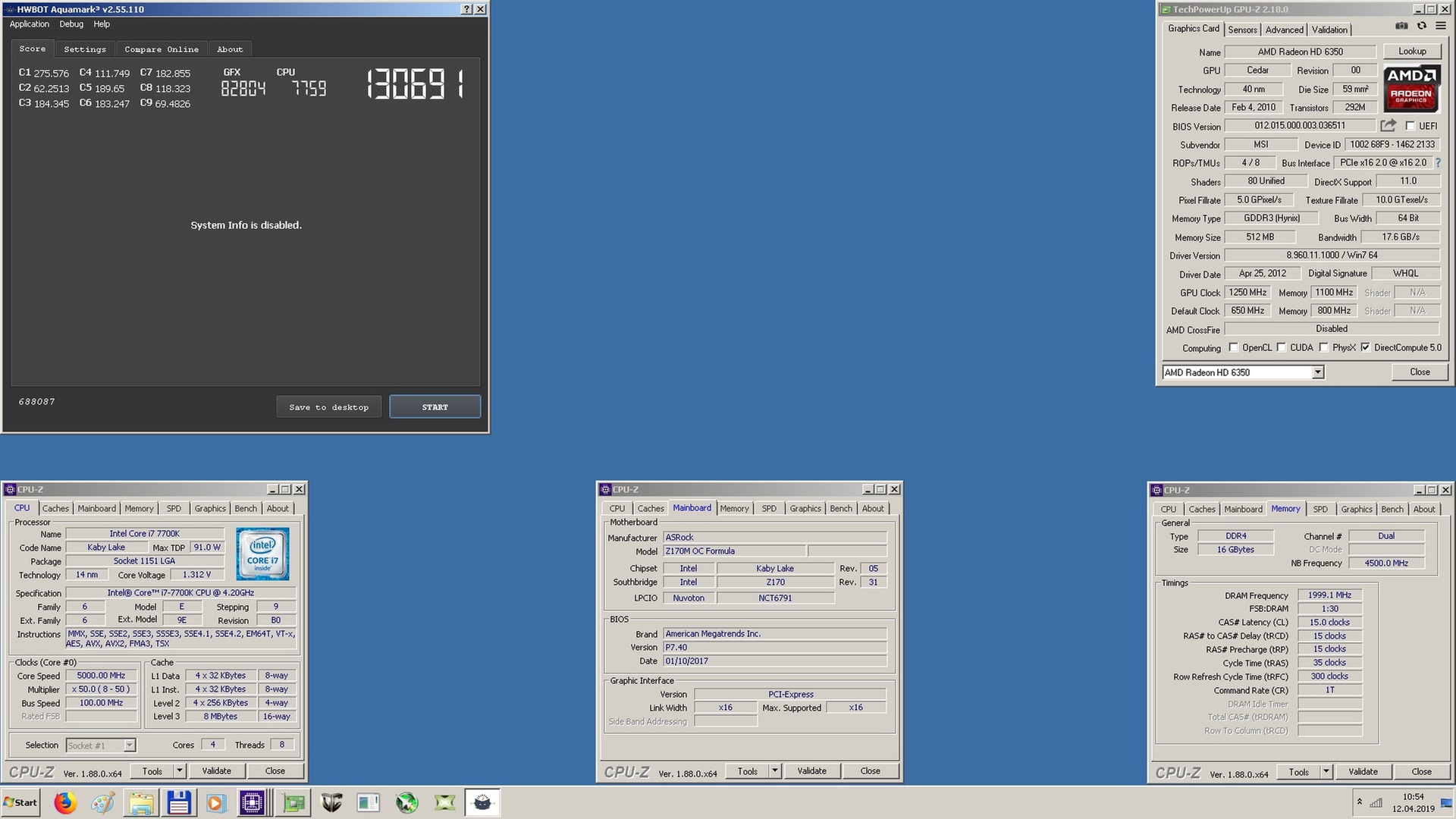1456x819 pixels.
Task: Open the Application menu in Aquamark
Action: [x=29, y=24]
